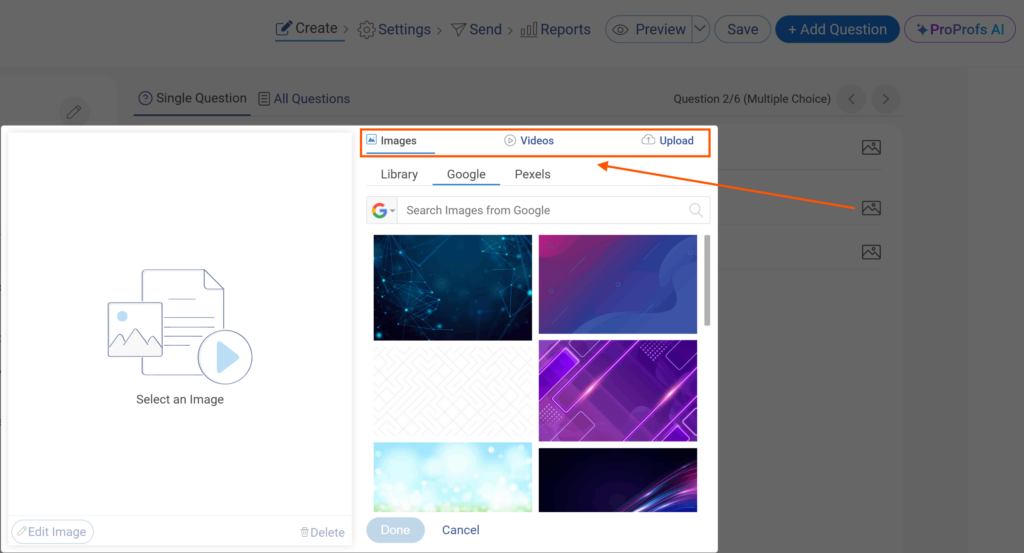Click the Done button
Image resolution: width=1024 pixels, height=553 pixels.
click(x=395, y=530)
